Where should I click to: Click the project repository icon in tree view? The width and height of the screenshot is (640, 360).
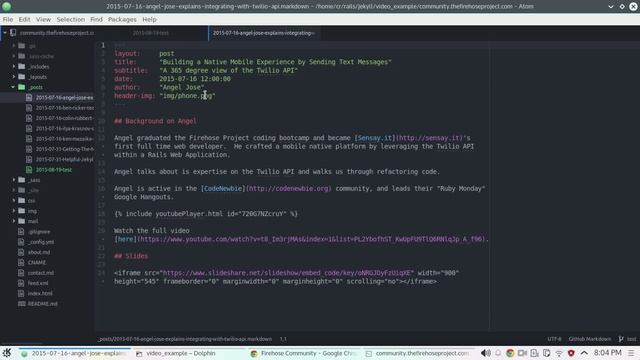(x=13, y=33)
